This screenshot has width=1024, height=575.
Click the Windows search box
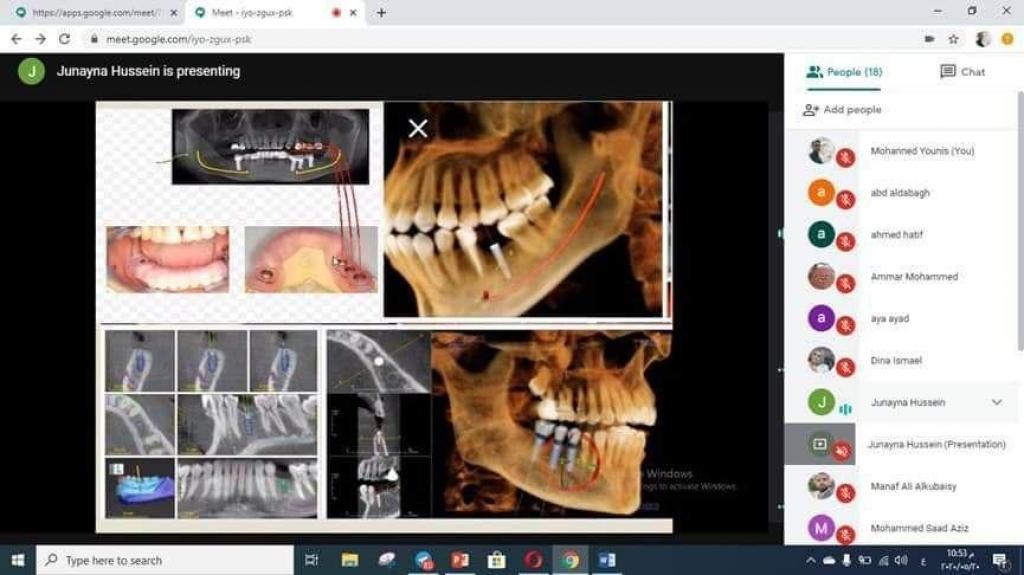[x=165, y=560]
